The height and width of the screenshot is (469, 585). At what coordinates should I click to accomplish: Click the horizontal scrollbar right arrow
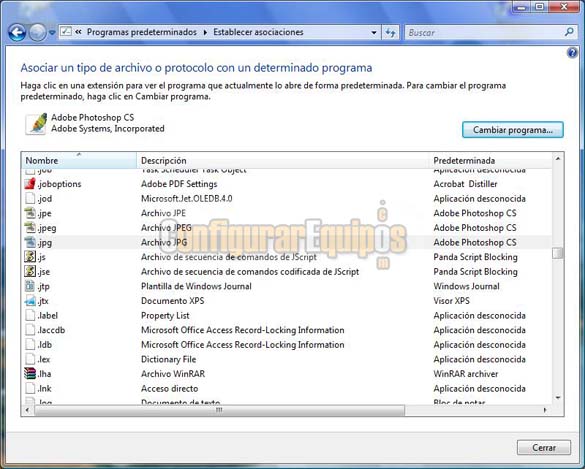pos(545,410)
